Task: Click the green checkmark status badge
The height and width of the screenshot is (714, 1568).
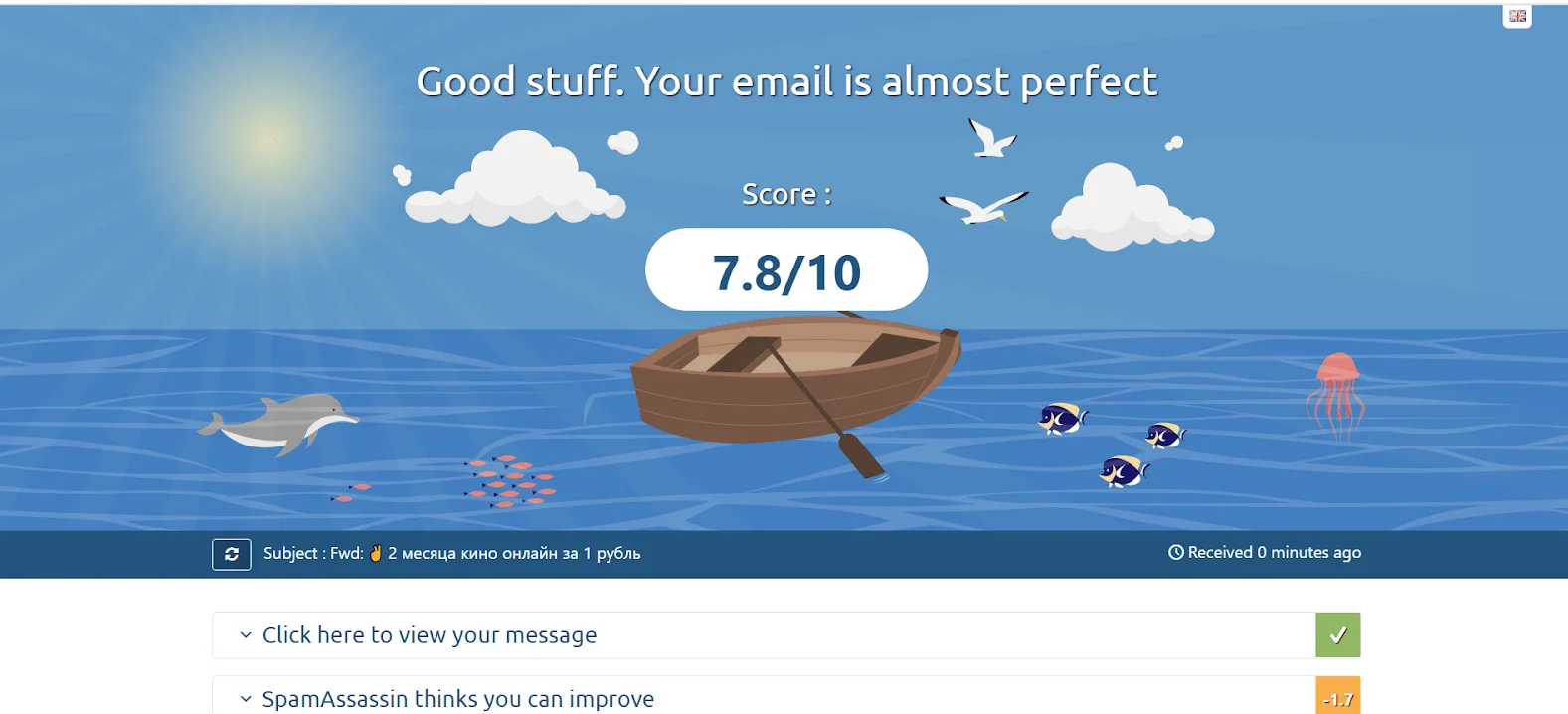Action: [x=1337, y=635]
